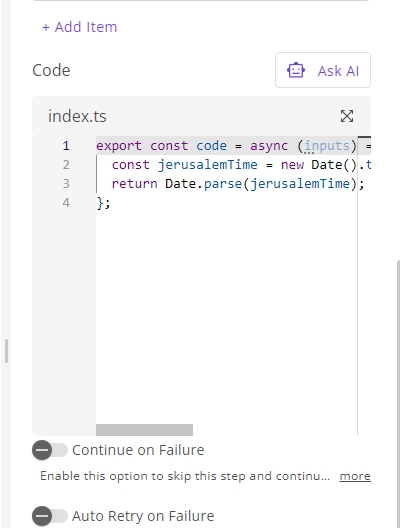This screenshot has height=528, width=400.
Task: Click line number 2 in editor
Action: point(66,165)
